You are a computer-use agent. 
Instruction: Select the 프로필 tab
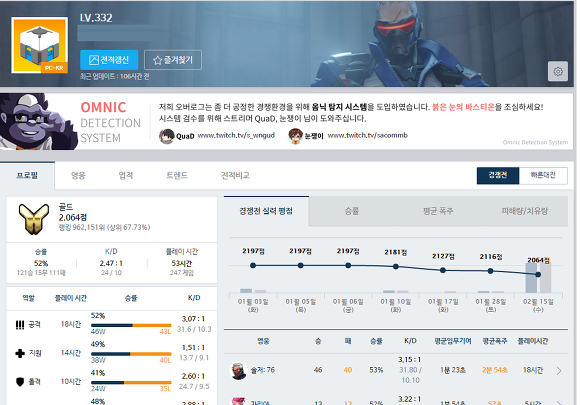click(x=27, y=175)
